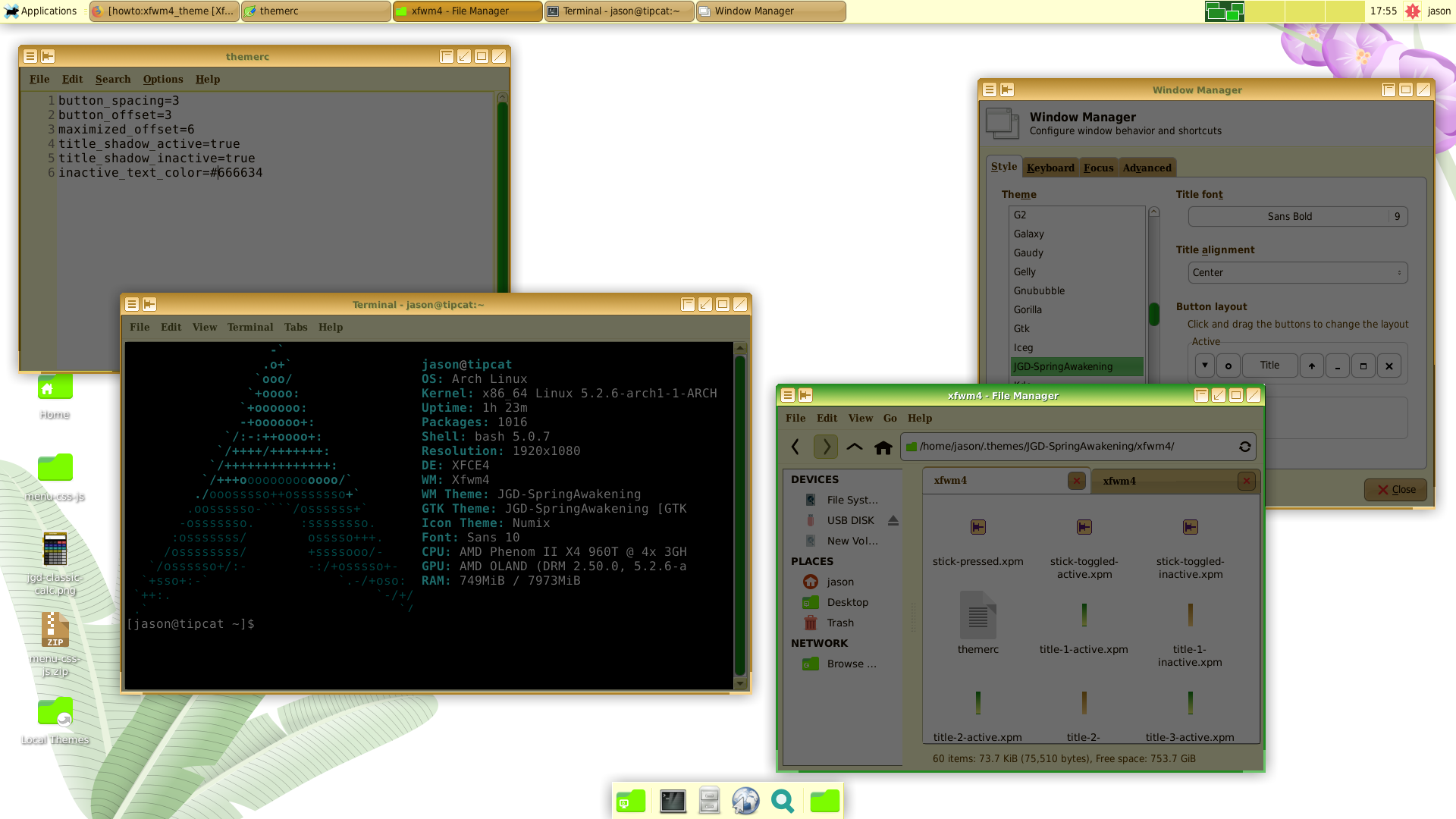1456x819 pixels.
Task: Open Sans Bold title font chooser
Action: 1298,216
